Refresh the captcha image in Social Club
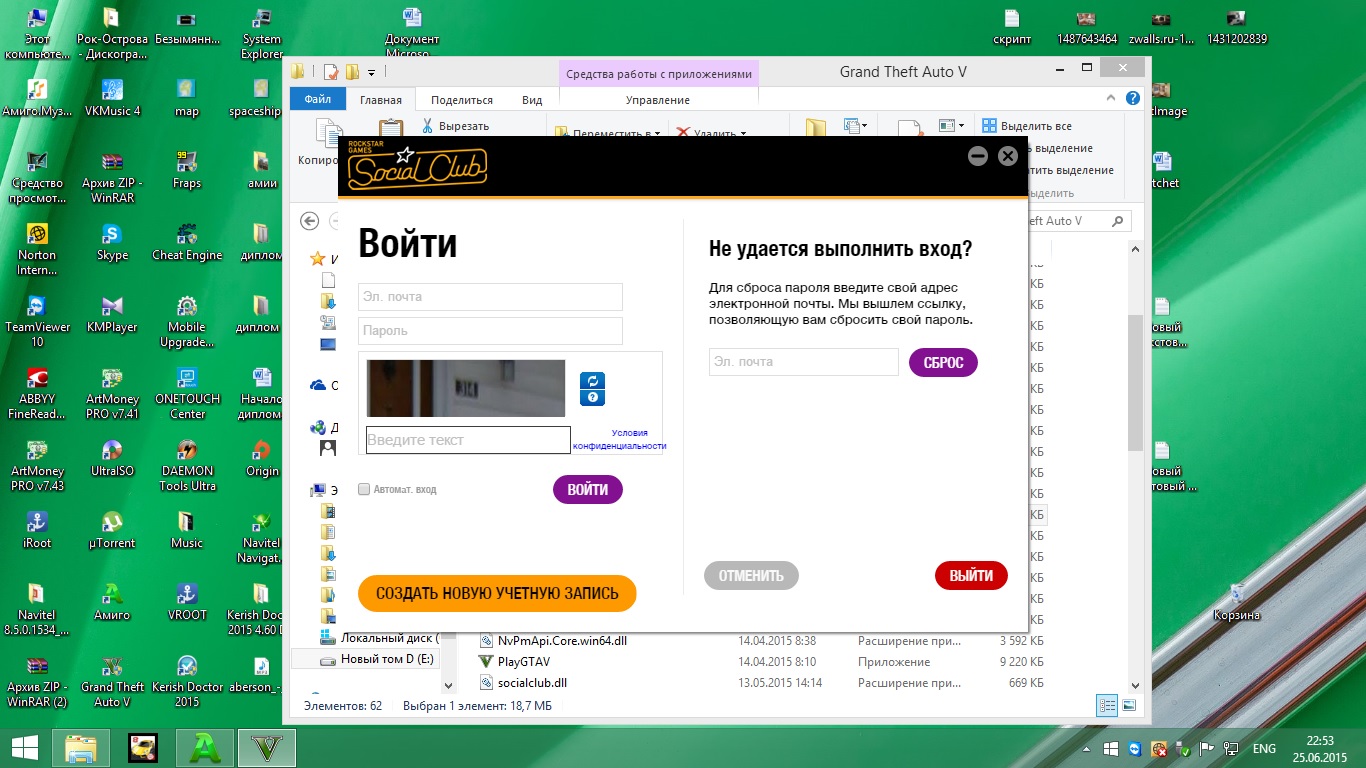The height and width of the screenshot is (768, 1366). coord(593,381)
